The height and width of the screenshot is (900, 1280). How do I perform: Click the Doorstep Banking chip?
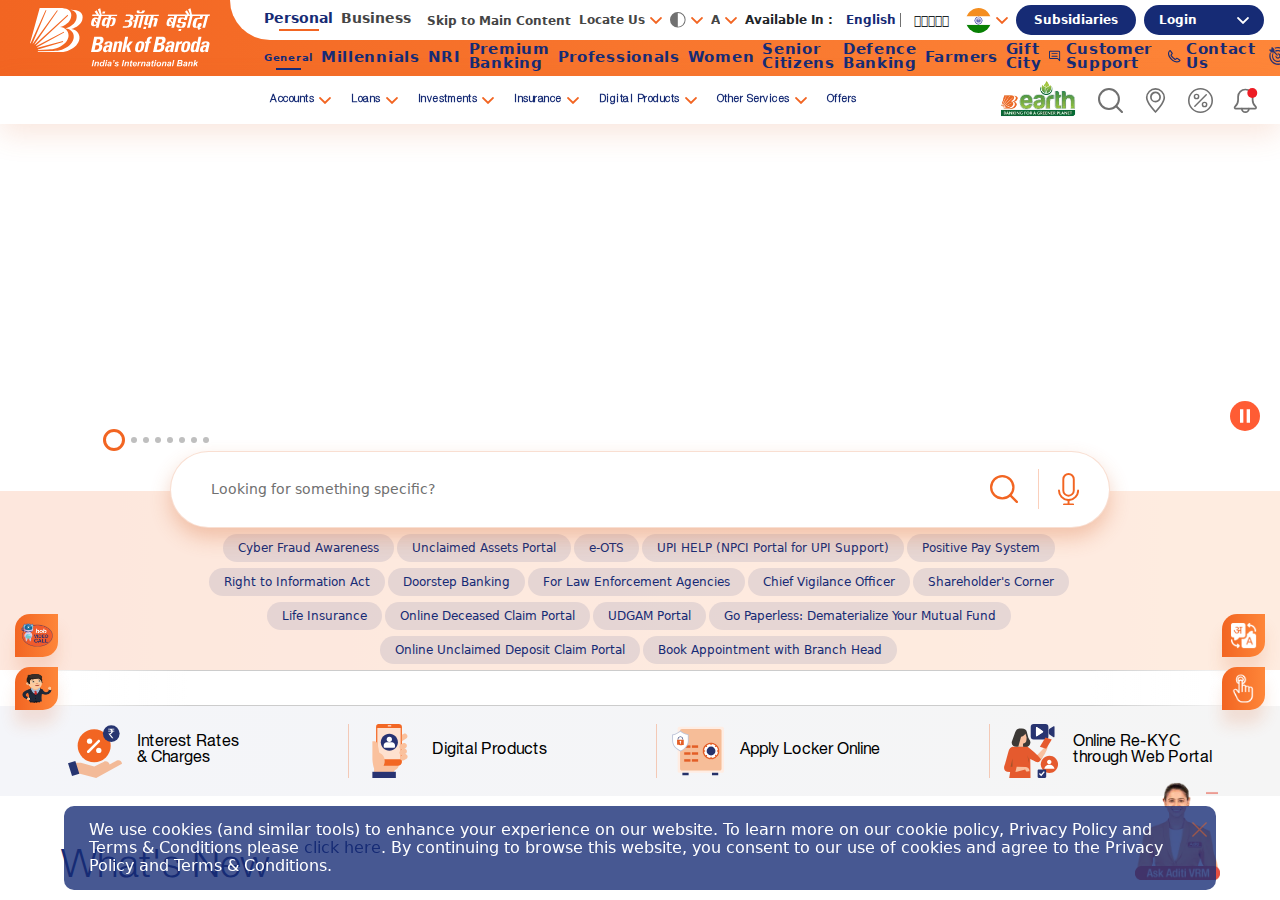click(456, 582)
